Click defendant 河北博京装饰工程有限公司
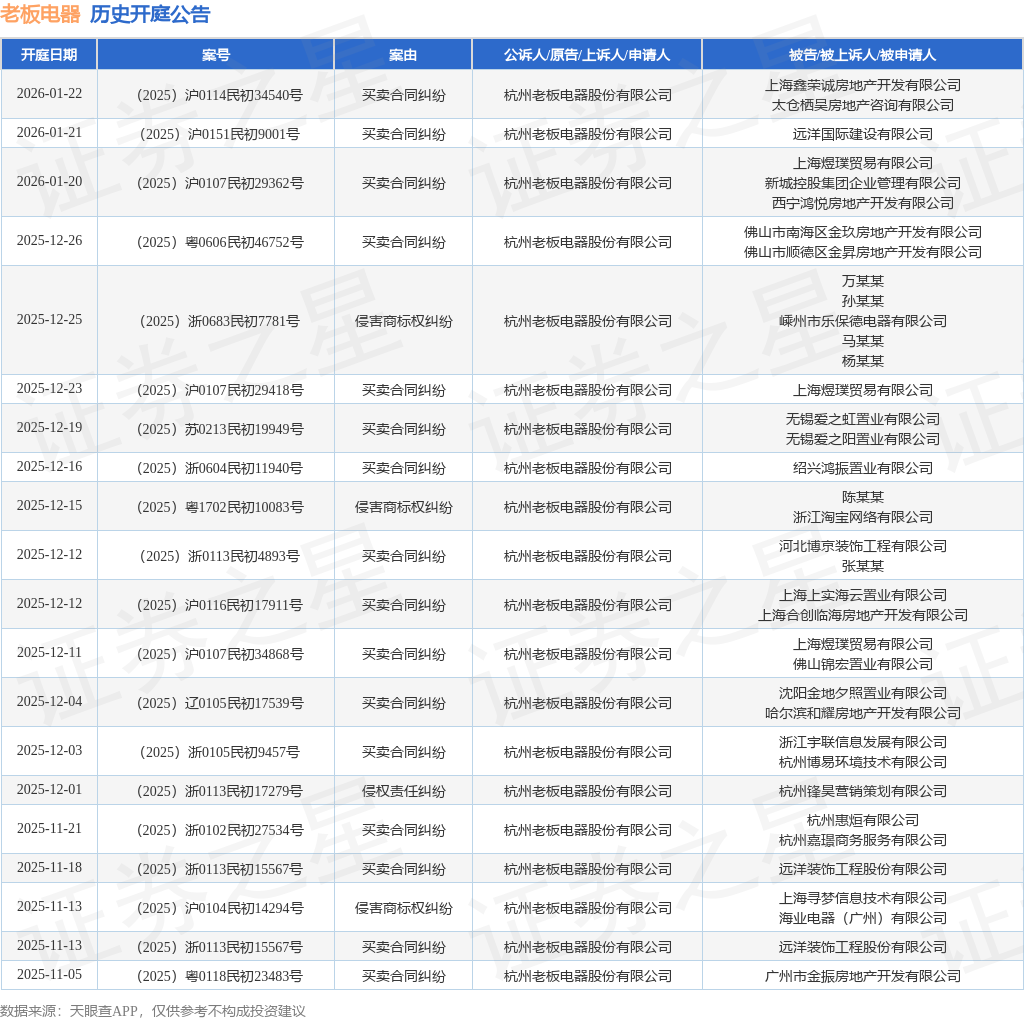Viewport: 1024px width, 1020px height. (863, 546)
